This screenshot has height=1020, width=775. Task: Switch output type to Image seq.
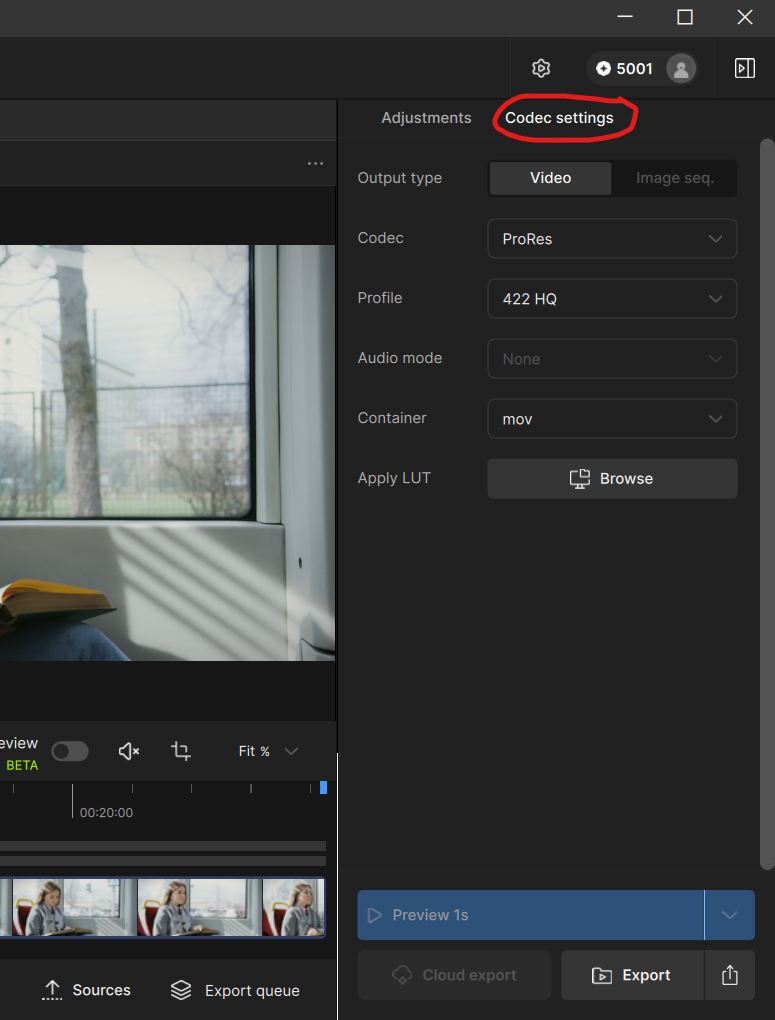(675, 178)
